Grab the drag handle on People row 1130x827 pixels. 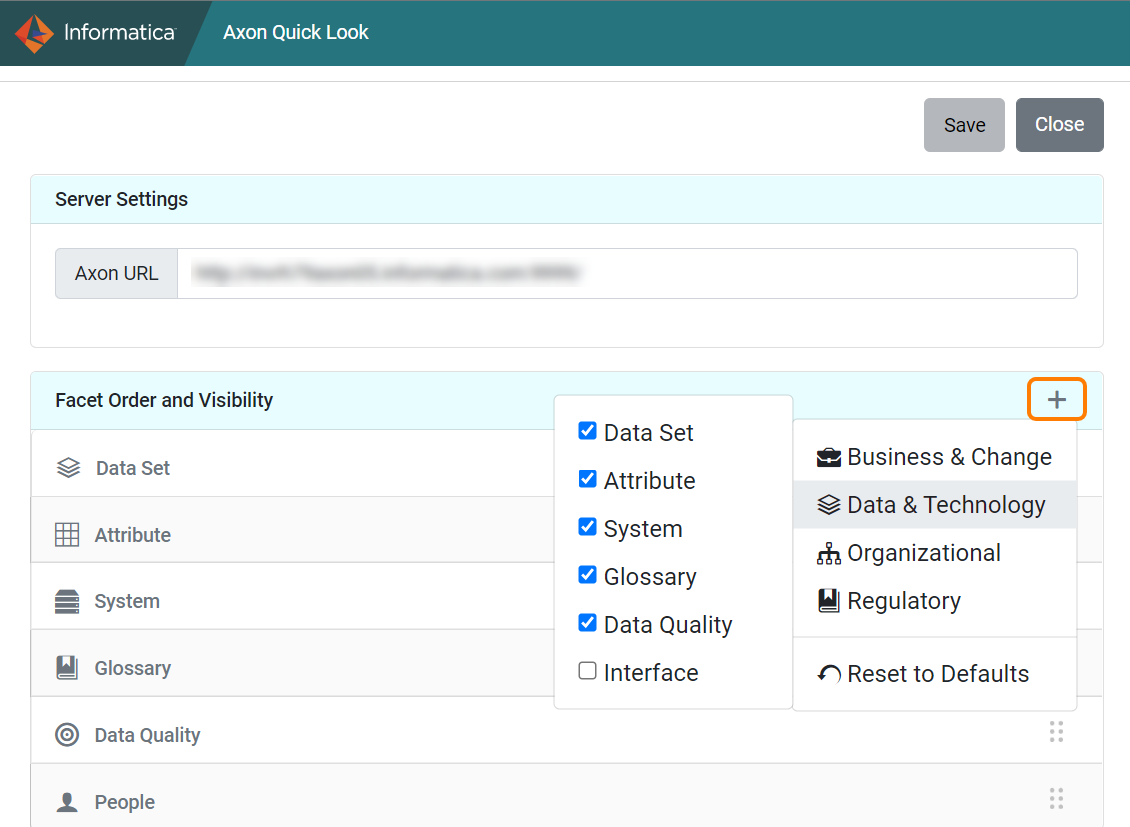click(1056, 798)
